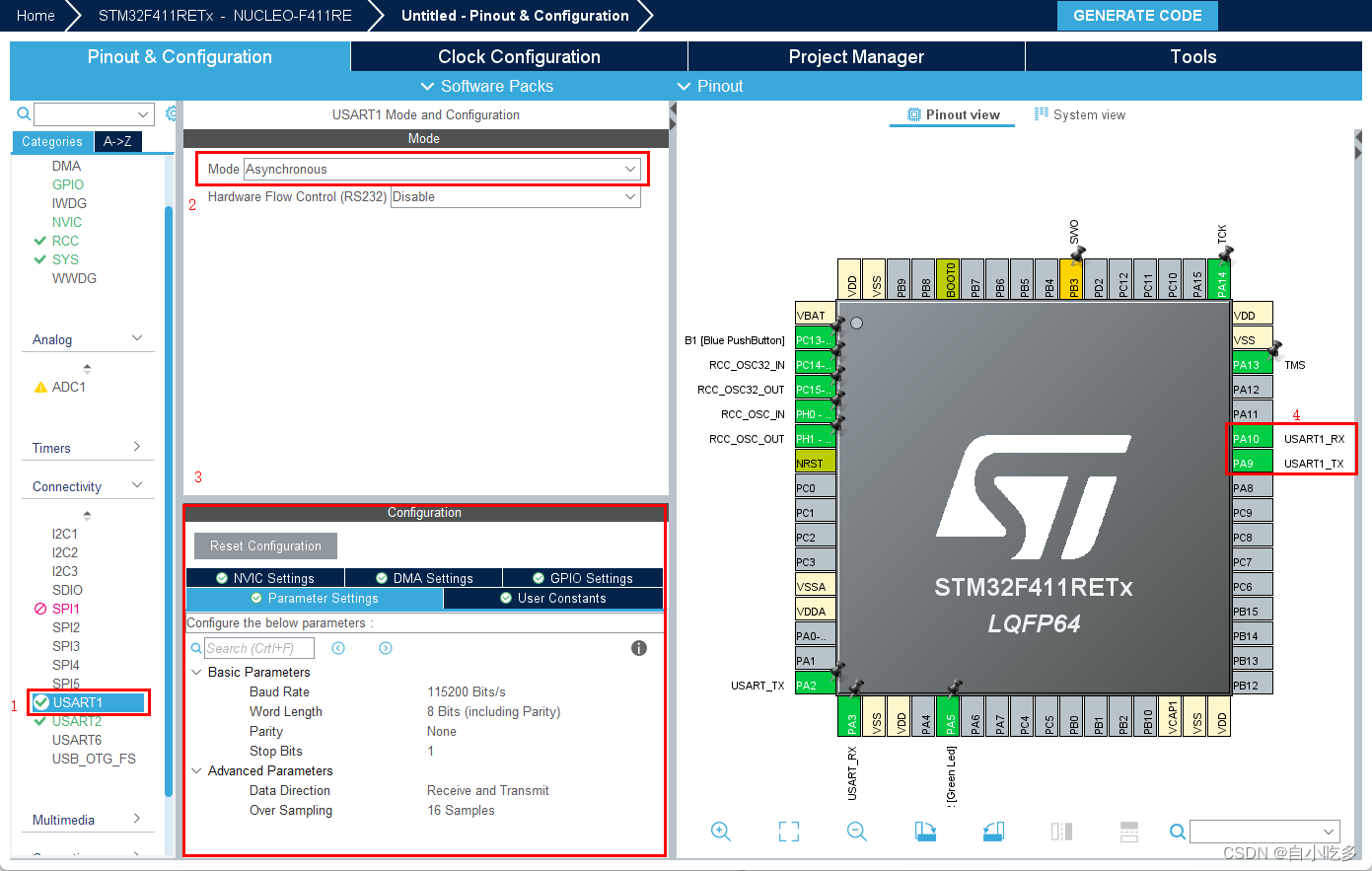Viewport: 1372px width, 871px height.
Task: Switch to Project Manager tab
Action: (856, 56)
